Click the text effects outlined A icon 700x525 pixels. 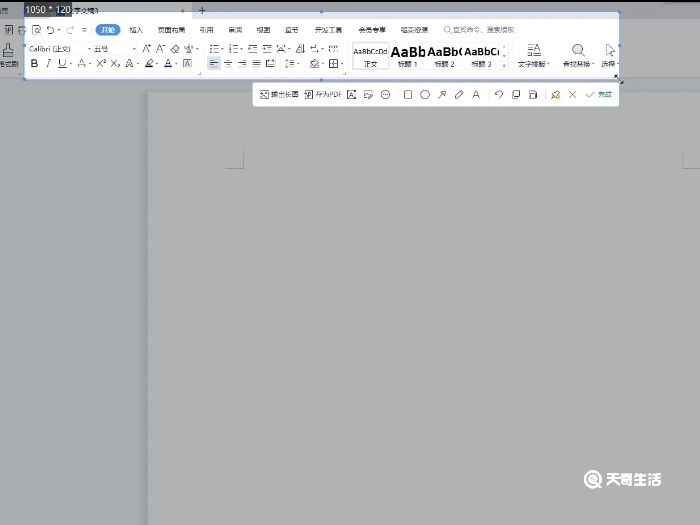tap(129, 63)
